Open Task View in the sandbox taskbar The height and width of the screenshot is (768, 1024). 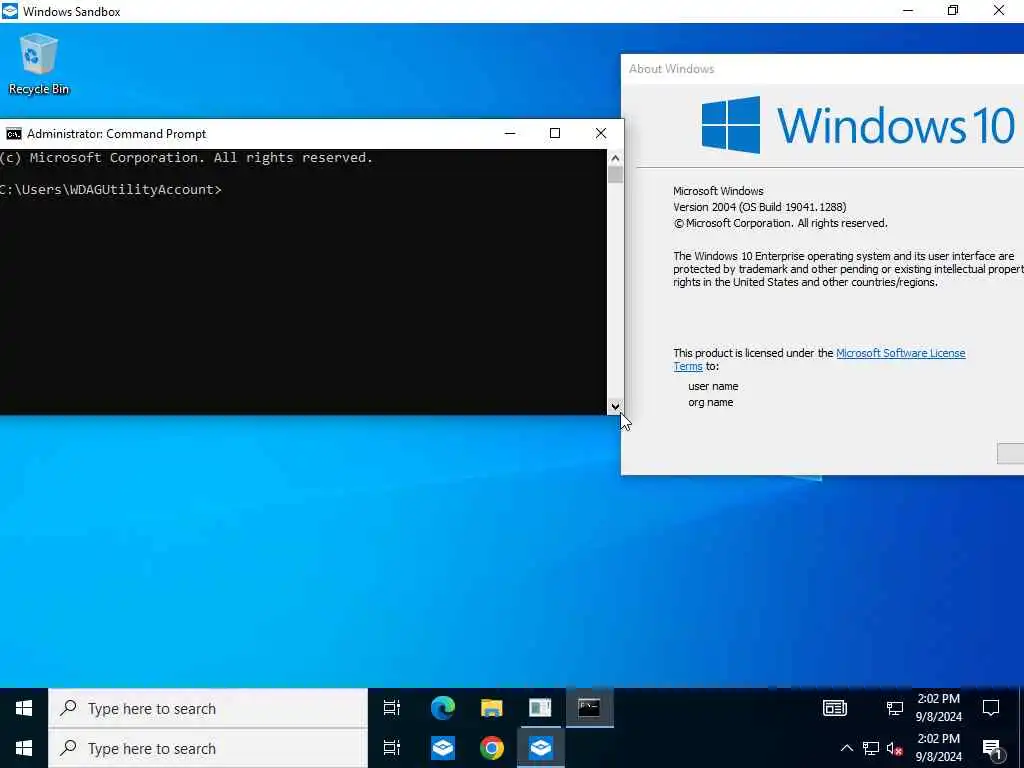coord(391,708)
